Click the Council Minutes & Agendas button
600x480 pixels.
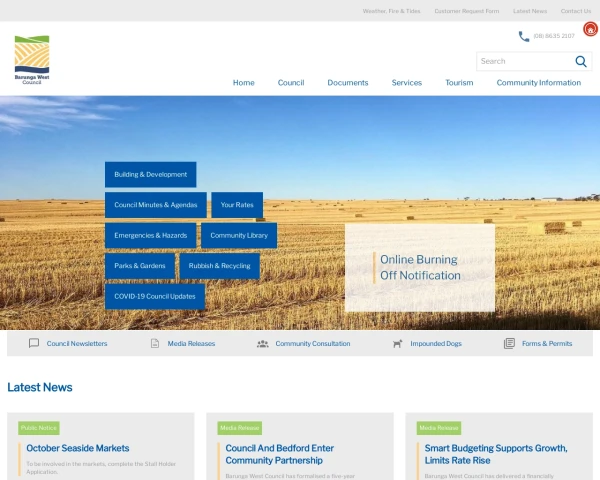156,205
